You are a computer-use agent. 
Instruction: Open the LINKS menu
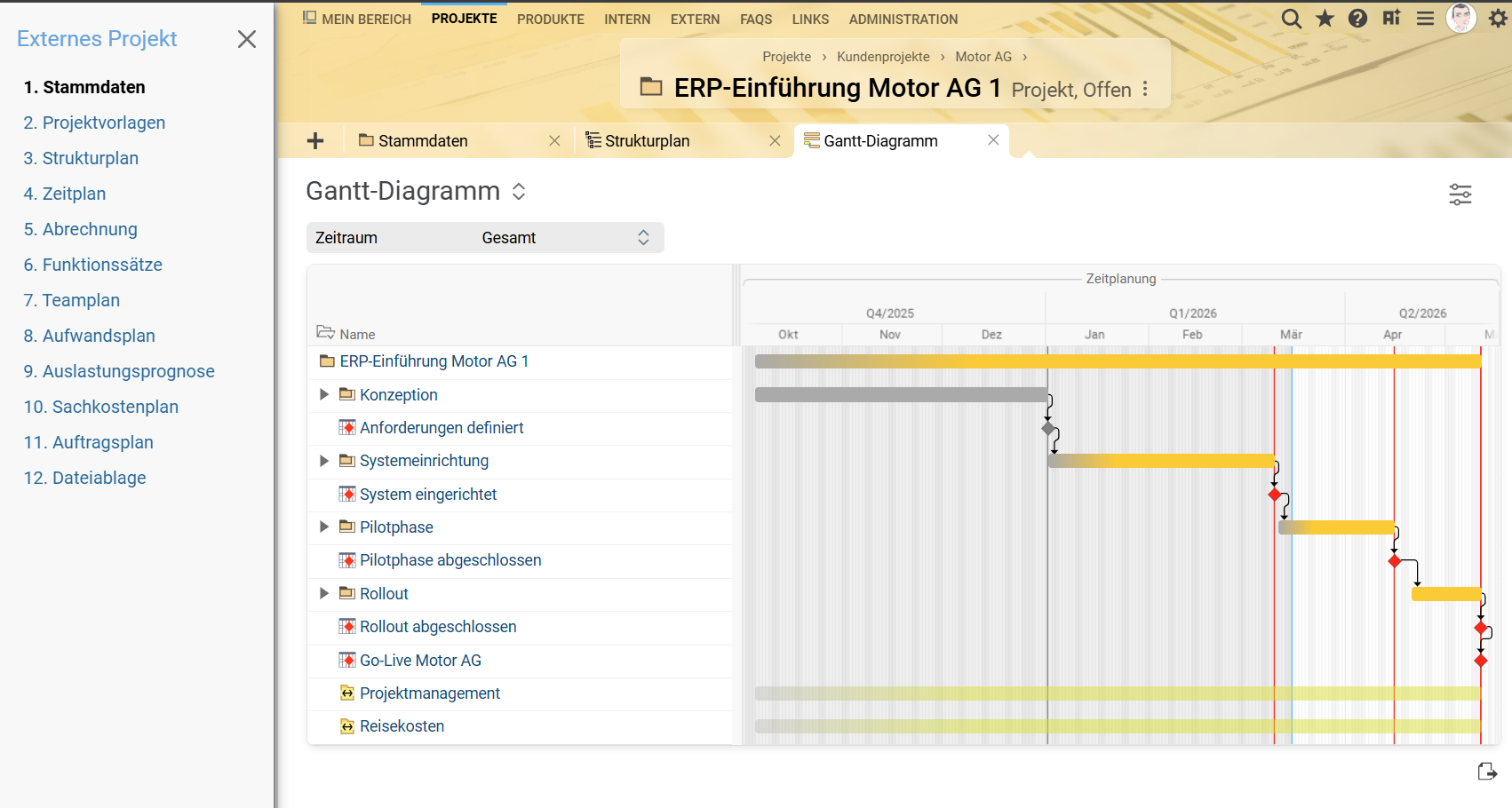click(x=810, y=19)
